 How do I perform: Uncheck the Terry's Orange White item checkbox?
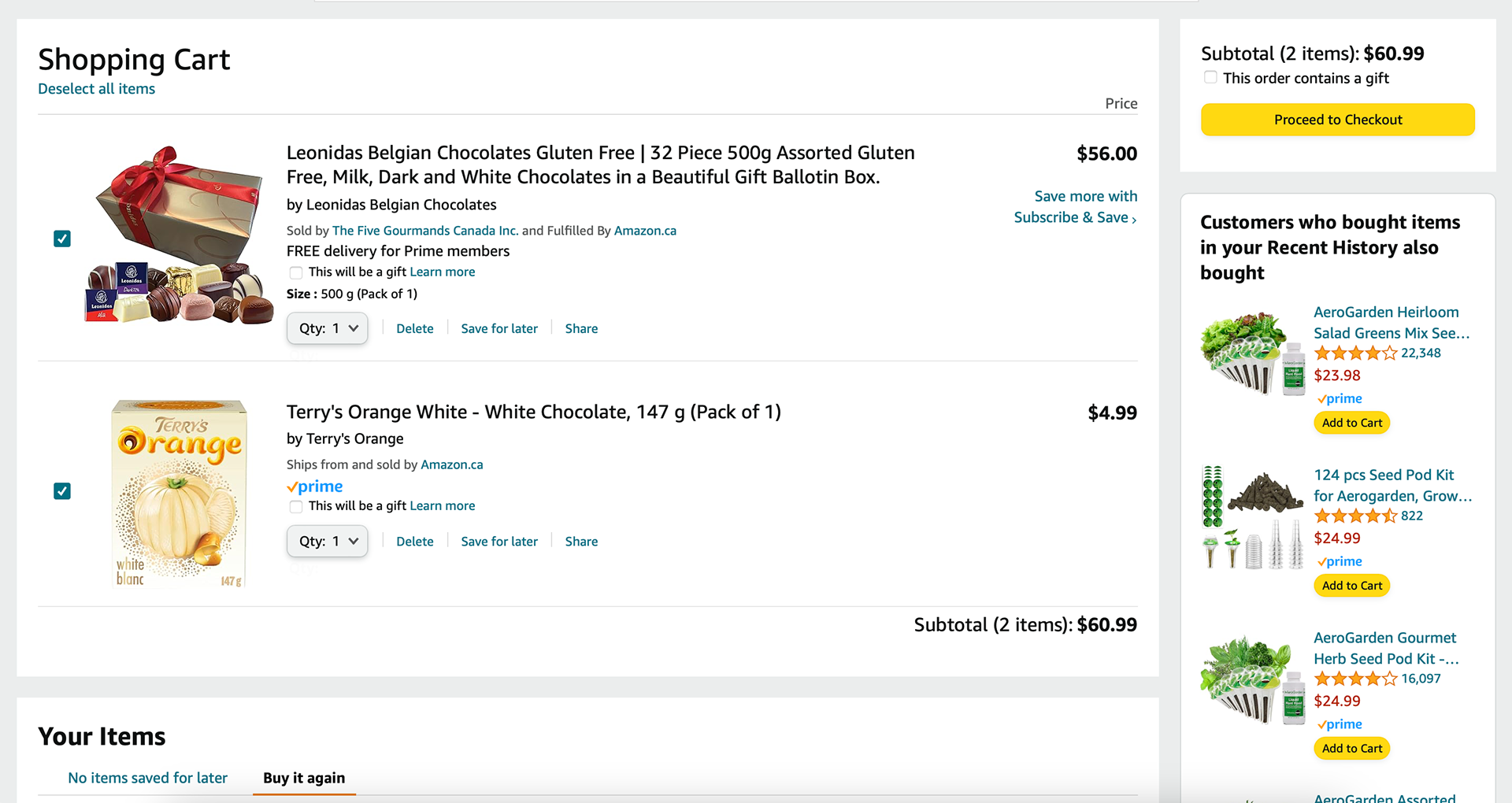(62, 491)
